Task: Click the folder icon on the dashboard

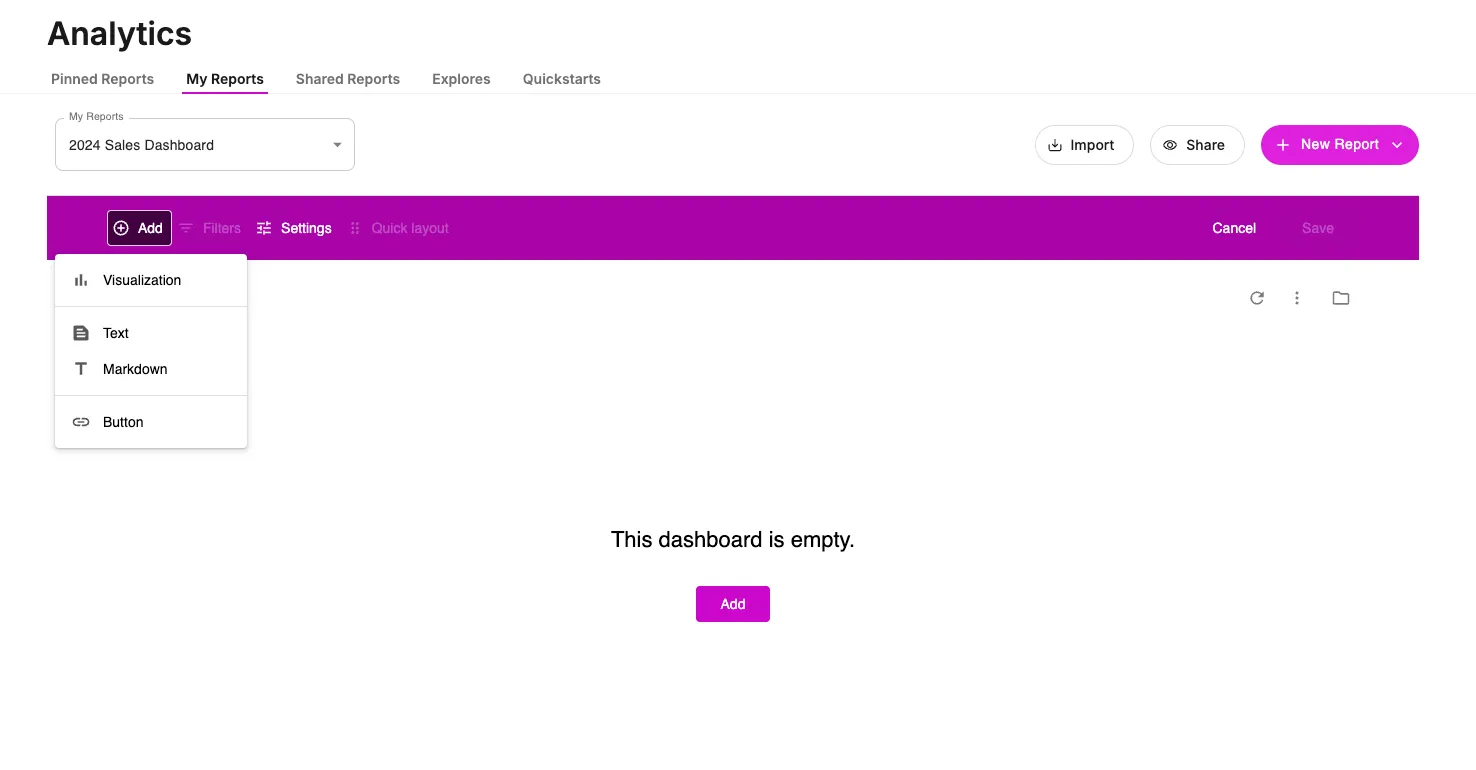Action: (1341, 298)
